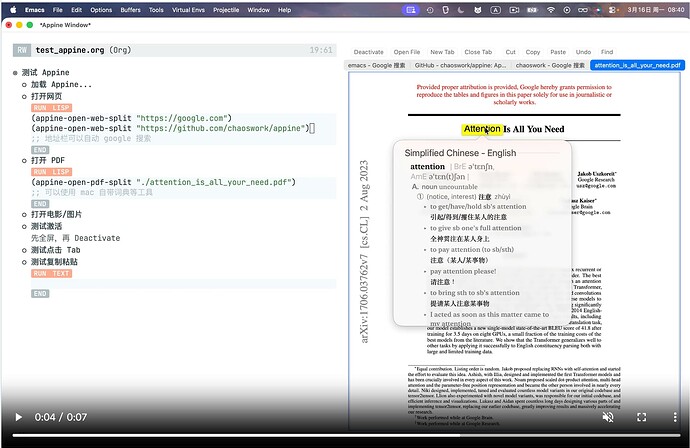Open the Tools menu
The height and width of the screenshot is (448, 690).
tap(156, 10)
